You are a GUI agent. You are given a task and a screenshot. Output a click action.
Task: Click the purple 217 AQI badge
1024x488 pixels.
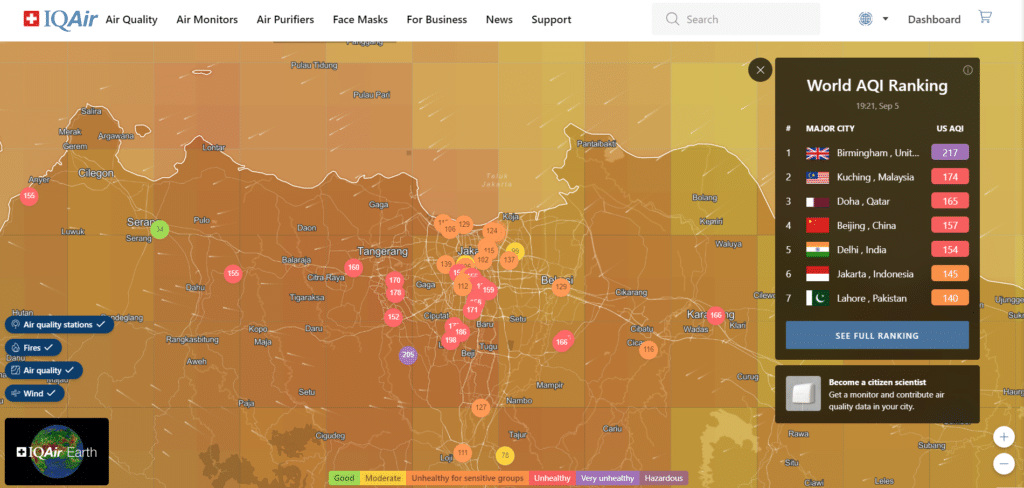[x=950, y=153]
